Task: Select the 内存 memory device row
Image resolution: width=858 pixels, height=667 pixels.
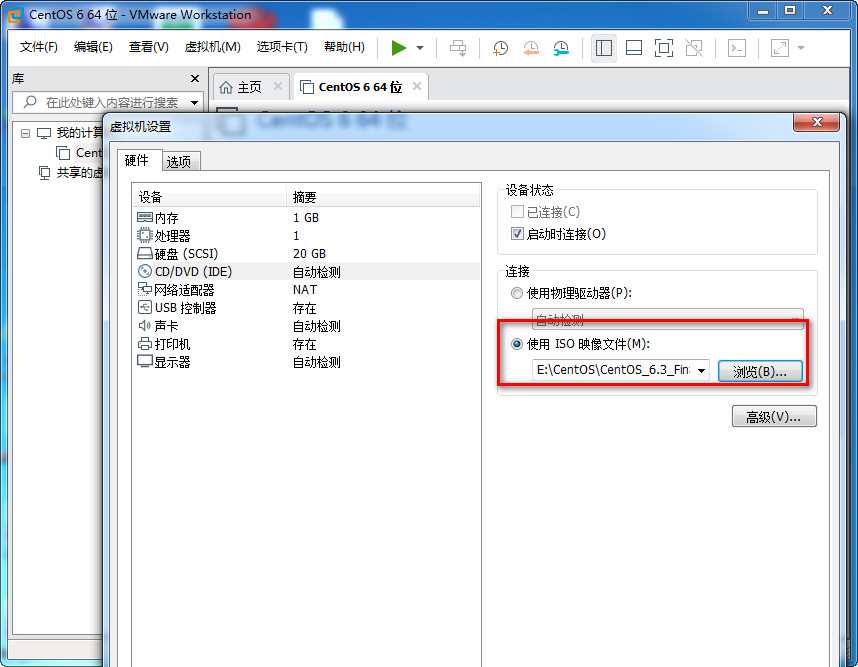Action: (306, 218)
